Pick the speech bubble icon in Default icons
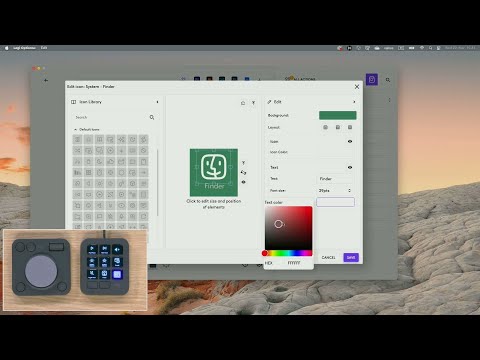This screenshot has height=360, width=480. pos(99,216)
